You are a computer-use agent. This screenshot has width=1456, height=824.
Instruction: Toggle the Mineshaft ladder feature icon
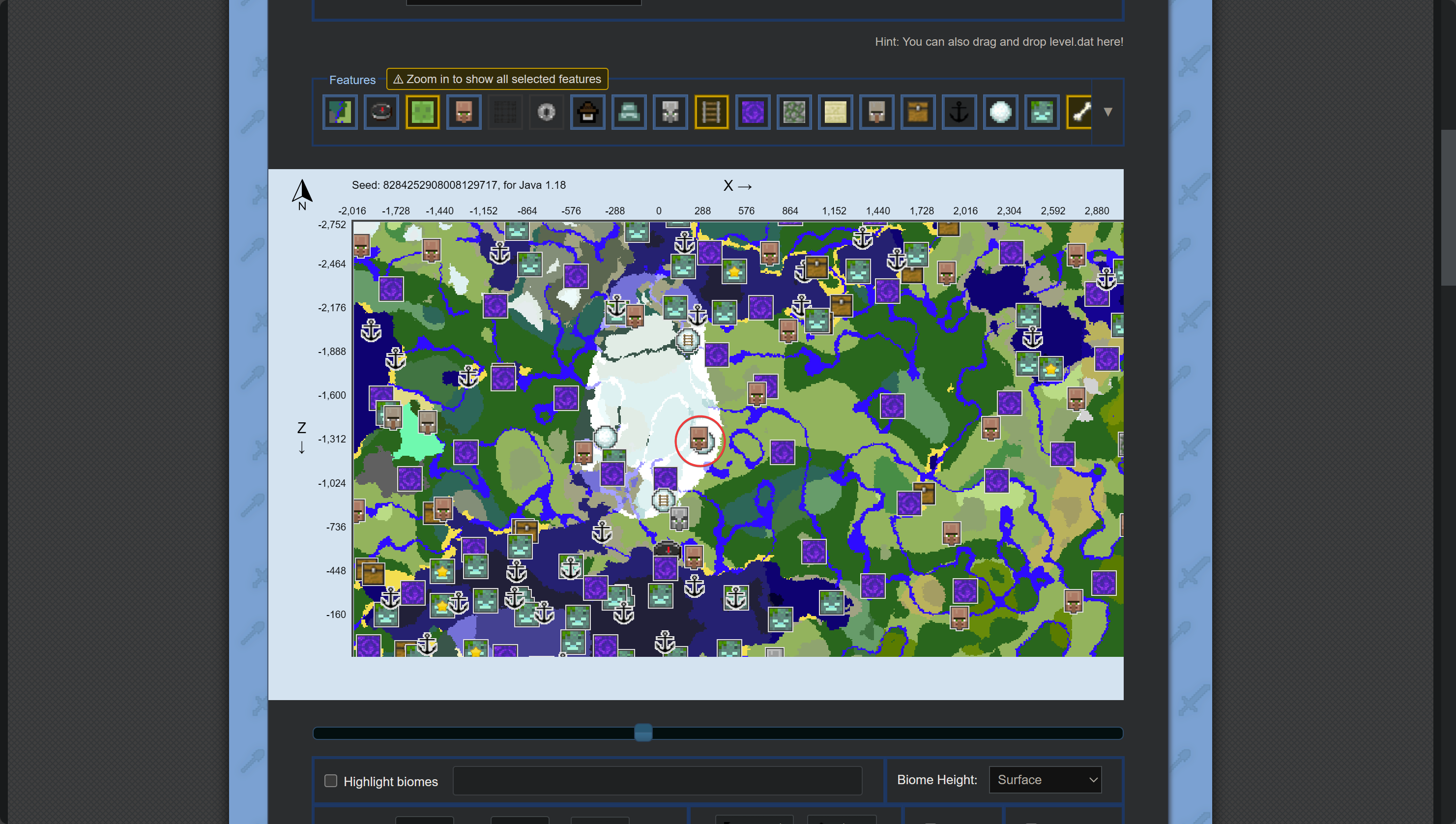point(712,112)
